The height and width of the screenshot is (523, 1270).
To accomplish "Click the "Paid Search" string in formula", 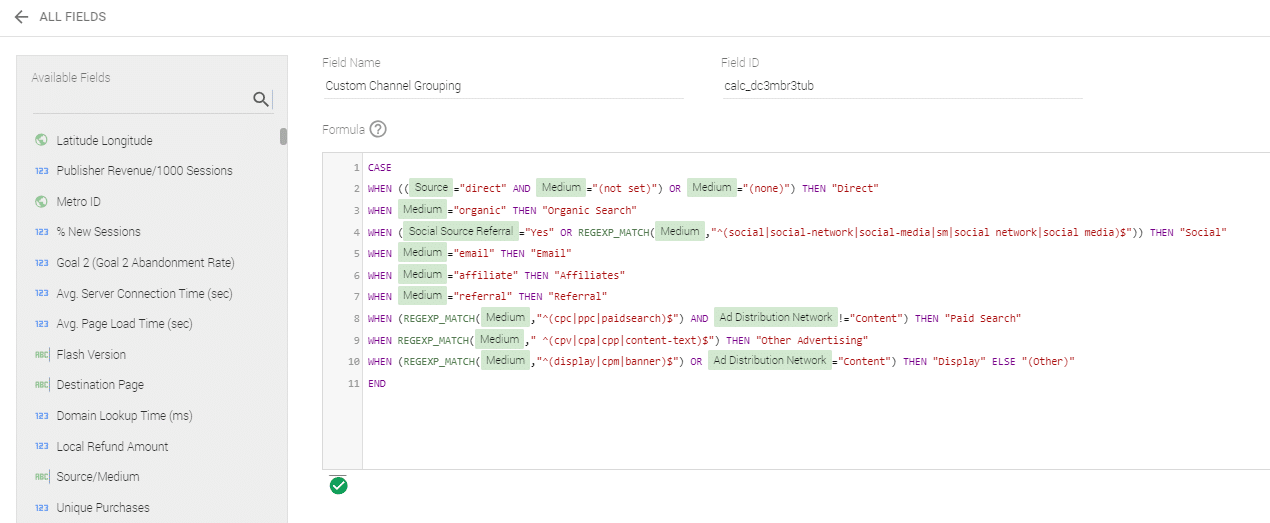I will 982,318.
